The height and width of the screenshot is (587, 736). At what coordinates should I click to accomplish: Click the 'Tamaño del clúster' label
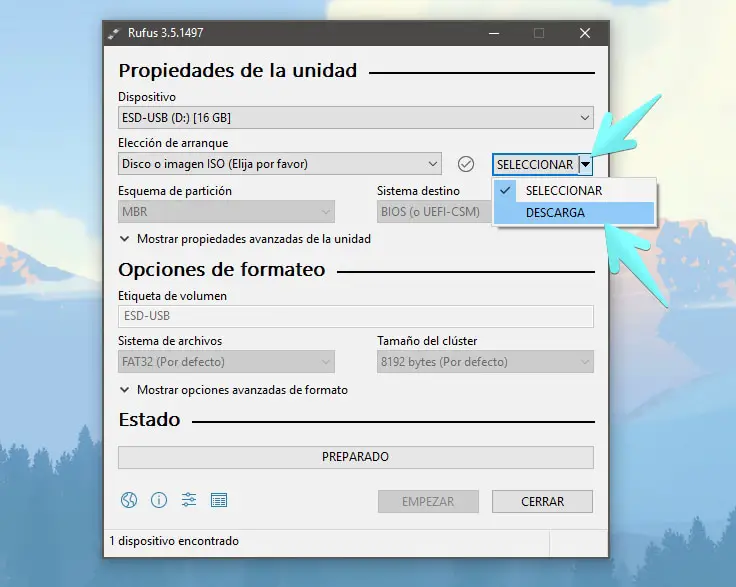(x=427, y=341)
